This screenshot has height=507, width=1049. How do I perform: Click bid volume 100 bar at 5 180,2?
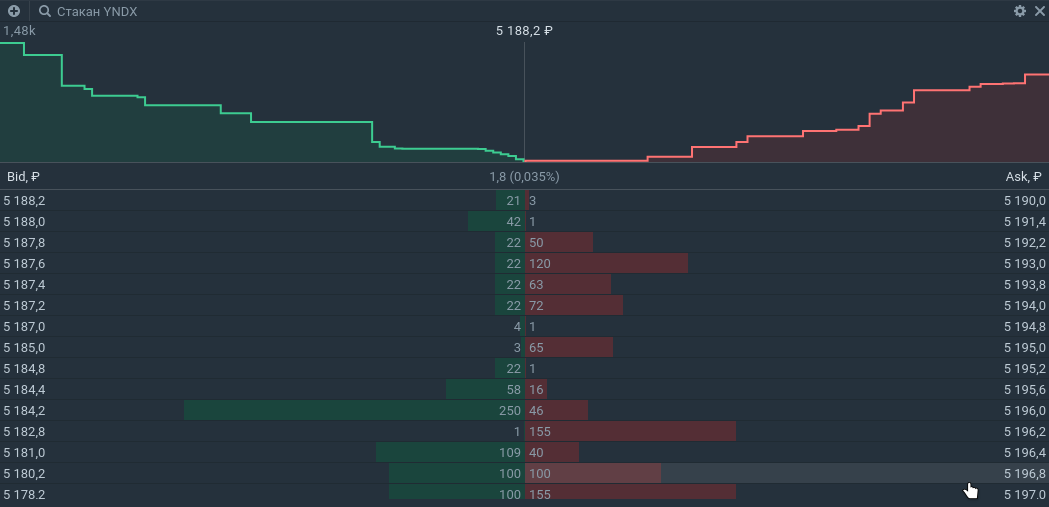click(x=456, y=474)
